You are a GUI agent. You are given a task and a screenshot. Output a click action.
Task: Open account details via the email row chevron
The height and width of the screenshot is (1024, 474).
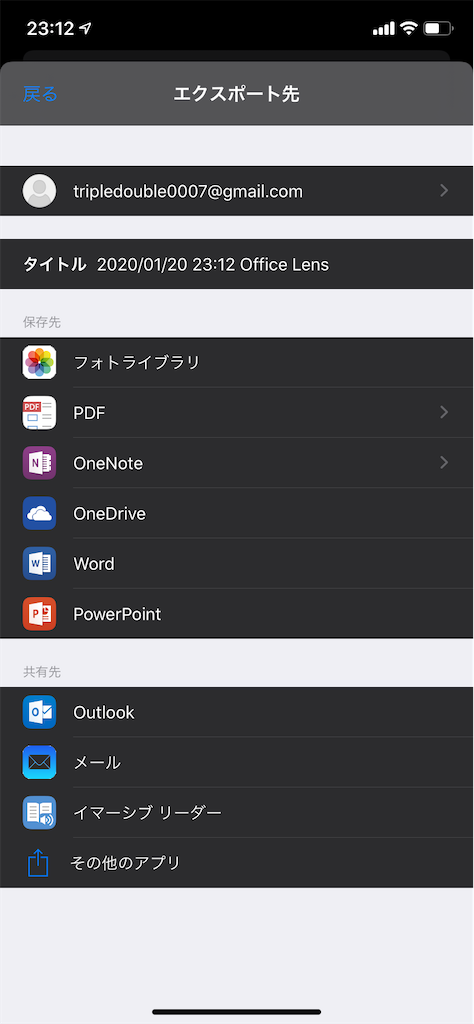444,190
